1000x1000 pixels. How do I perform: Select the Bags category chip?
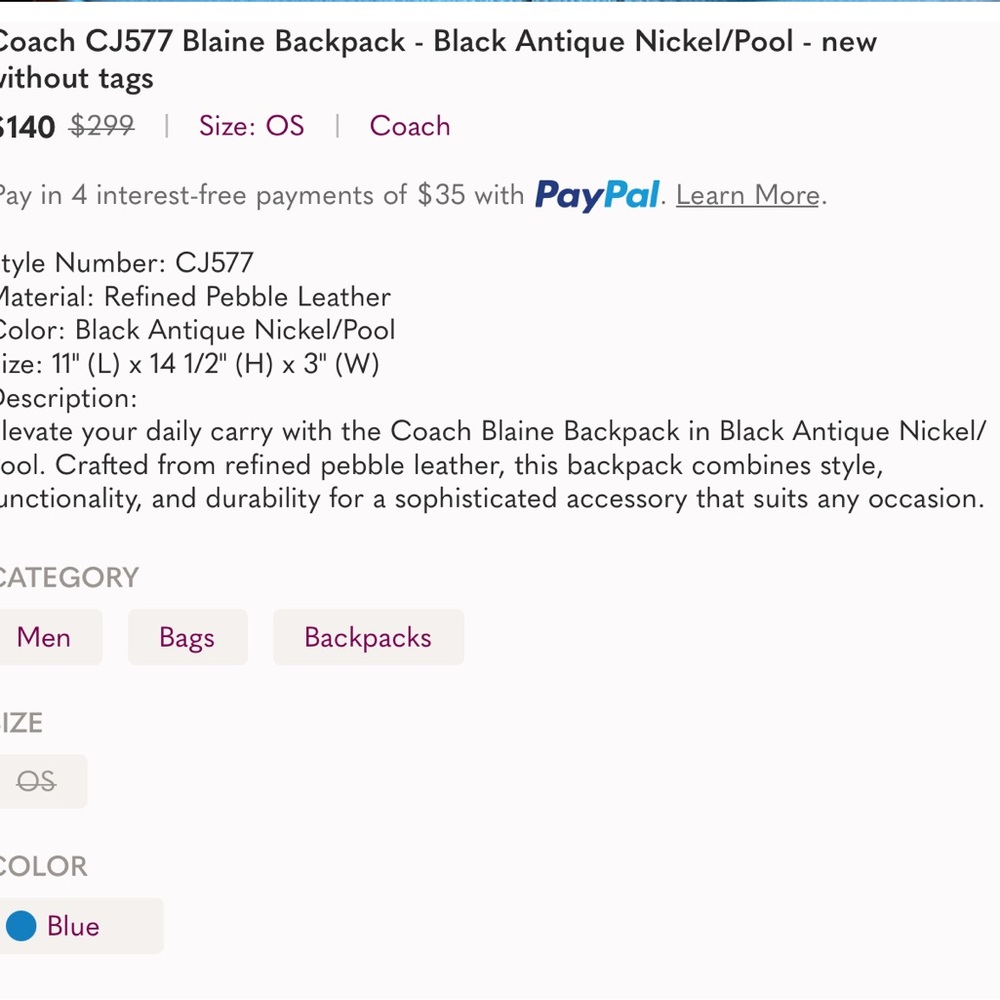(x=187, y=637)
